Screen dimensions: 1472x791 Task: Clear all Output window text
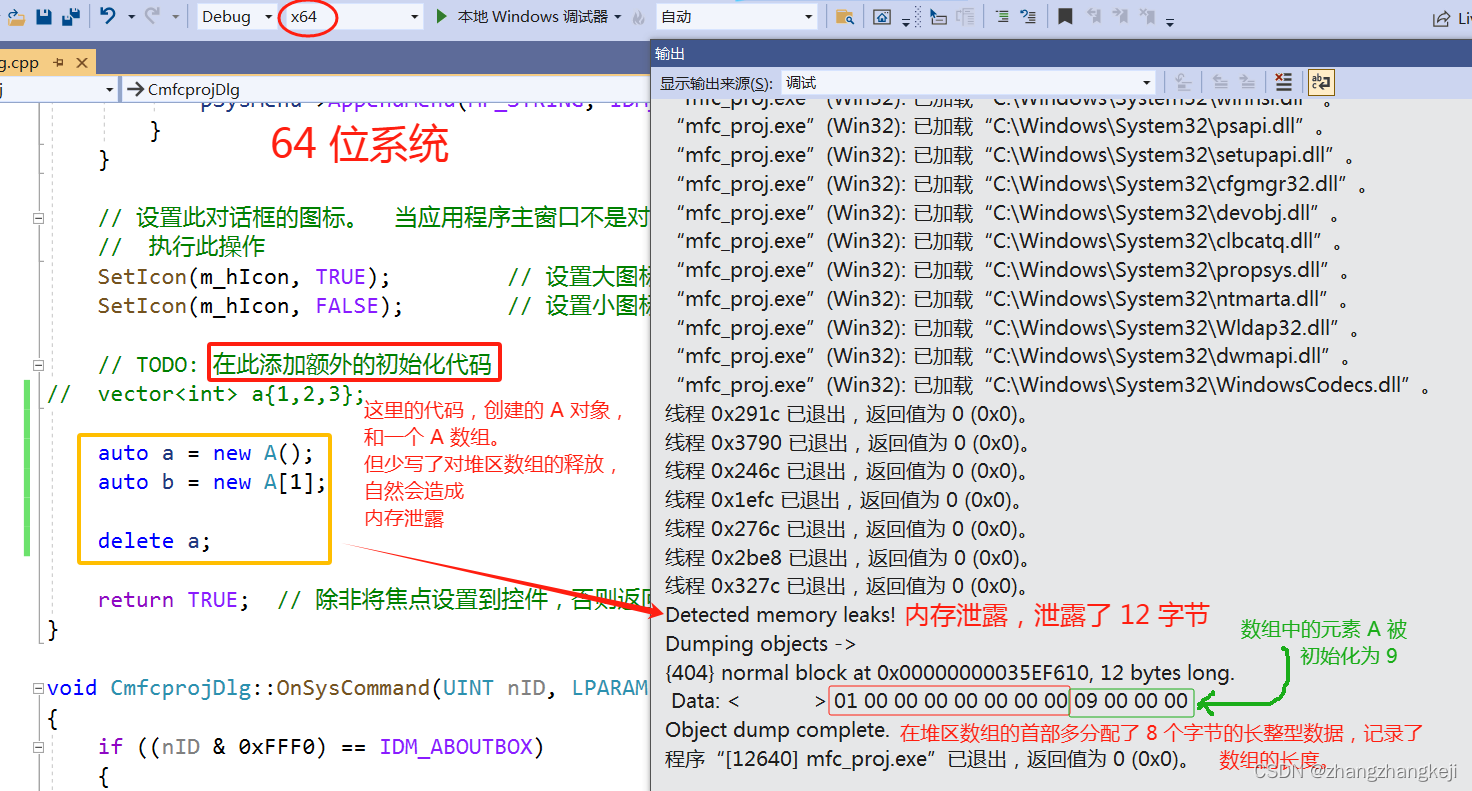click(1284, 83)
